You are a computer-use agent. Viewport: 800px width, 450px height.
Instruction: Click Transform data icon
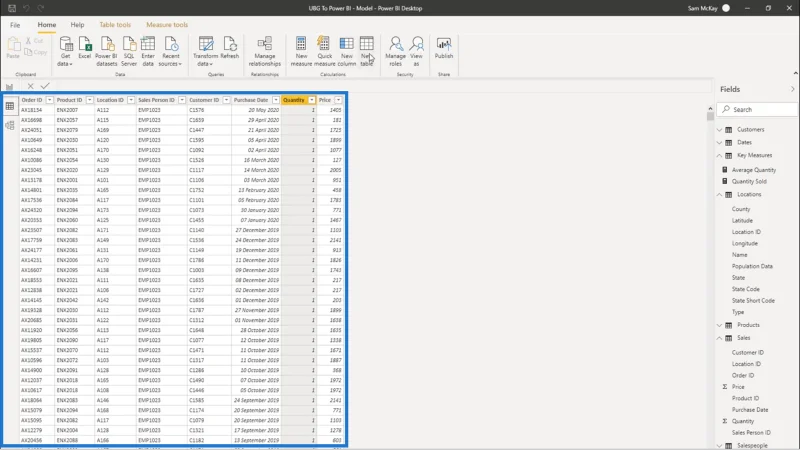pos(205,51)
